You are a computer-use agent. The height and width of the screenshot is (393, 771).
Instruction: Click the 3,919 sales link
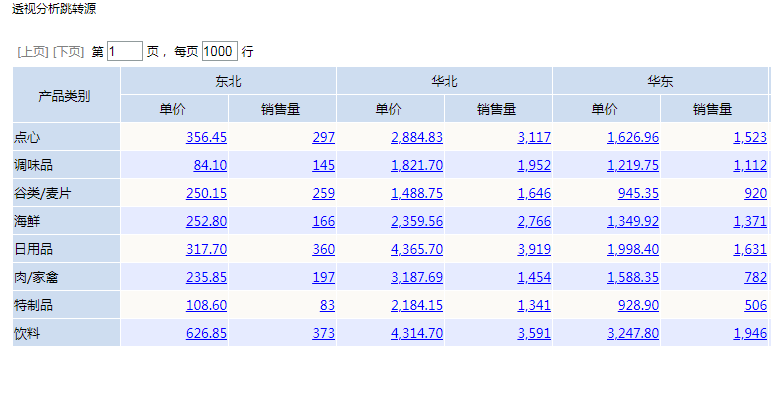click(534, 249)
